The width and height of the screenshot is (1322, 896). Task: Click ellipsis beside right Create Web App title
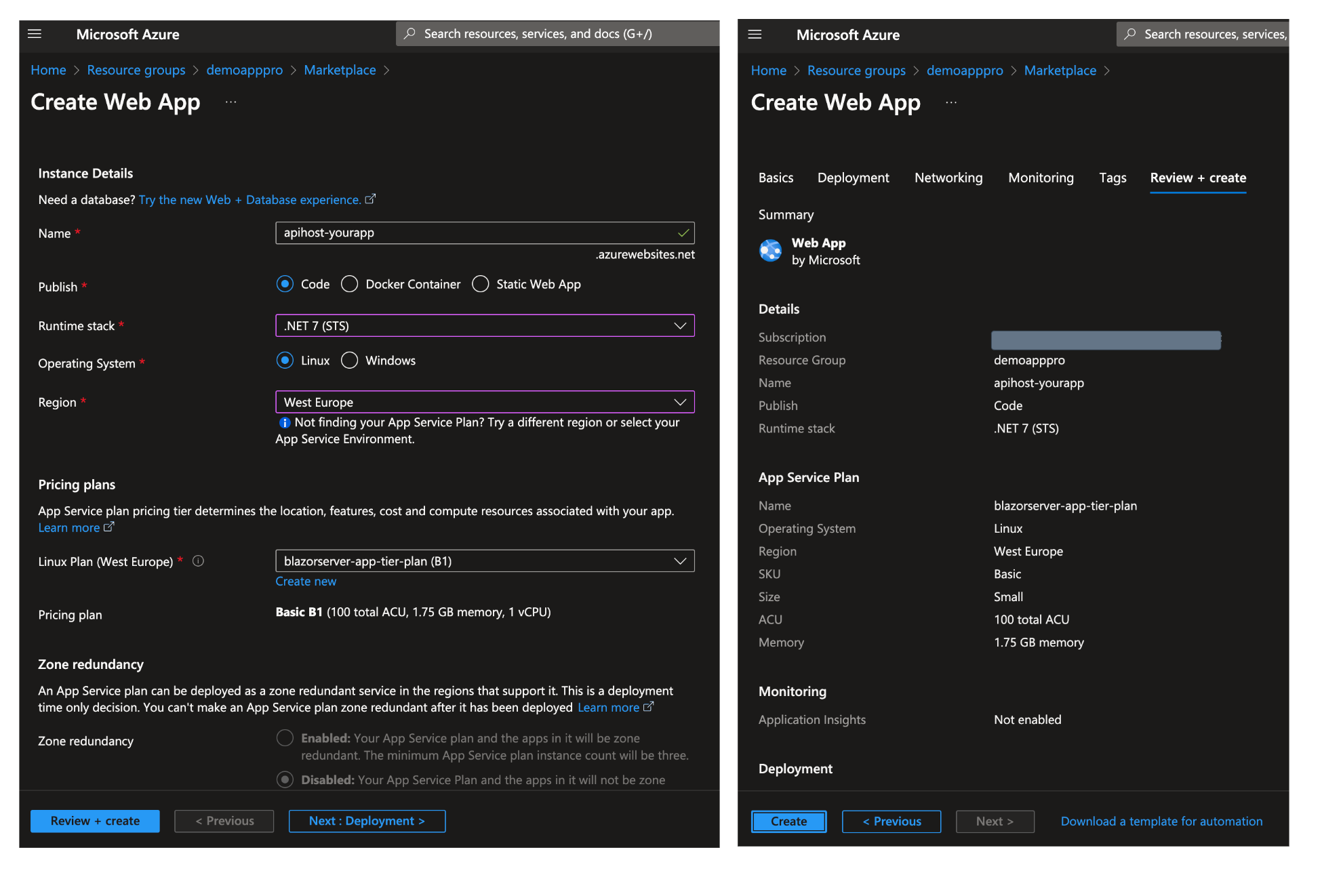click(951, 103)
